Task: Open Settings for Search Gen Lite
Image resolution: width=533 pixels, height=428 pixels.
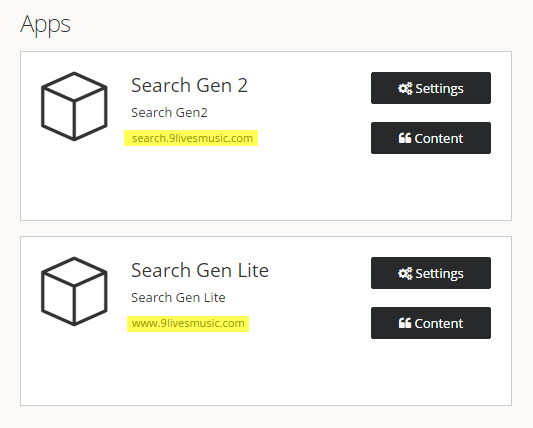Action: pos(431,273)
